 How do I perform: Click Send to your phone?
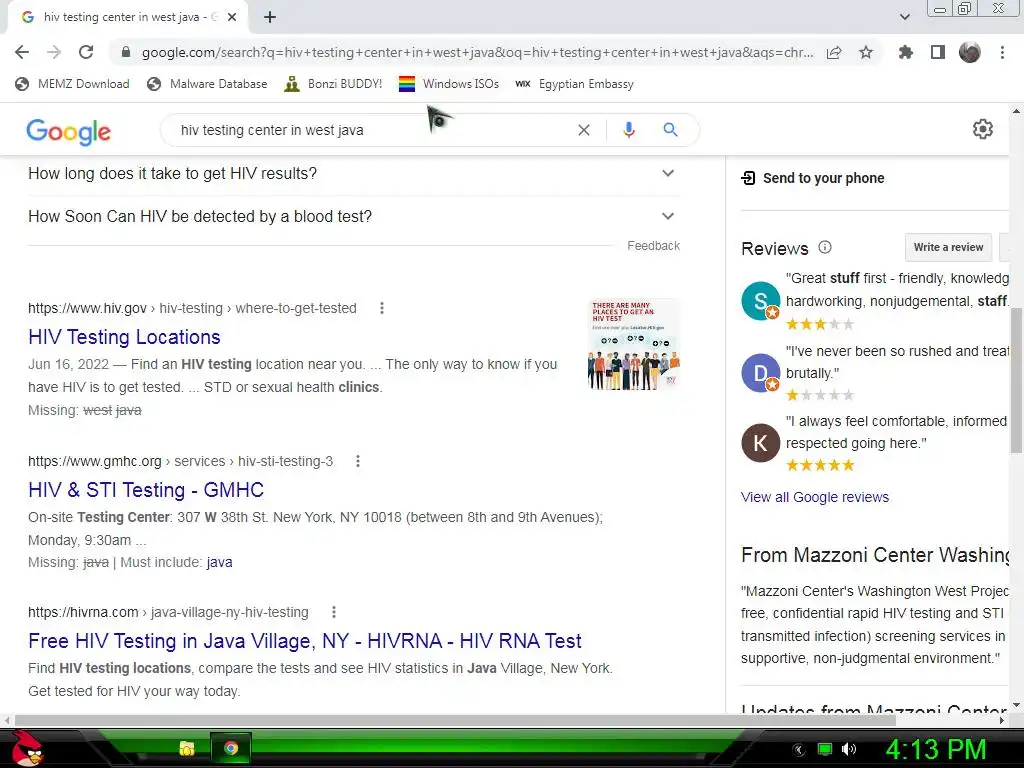(813, 178)
